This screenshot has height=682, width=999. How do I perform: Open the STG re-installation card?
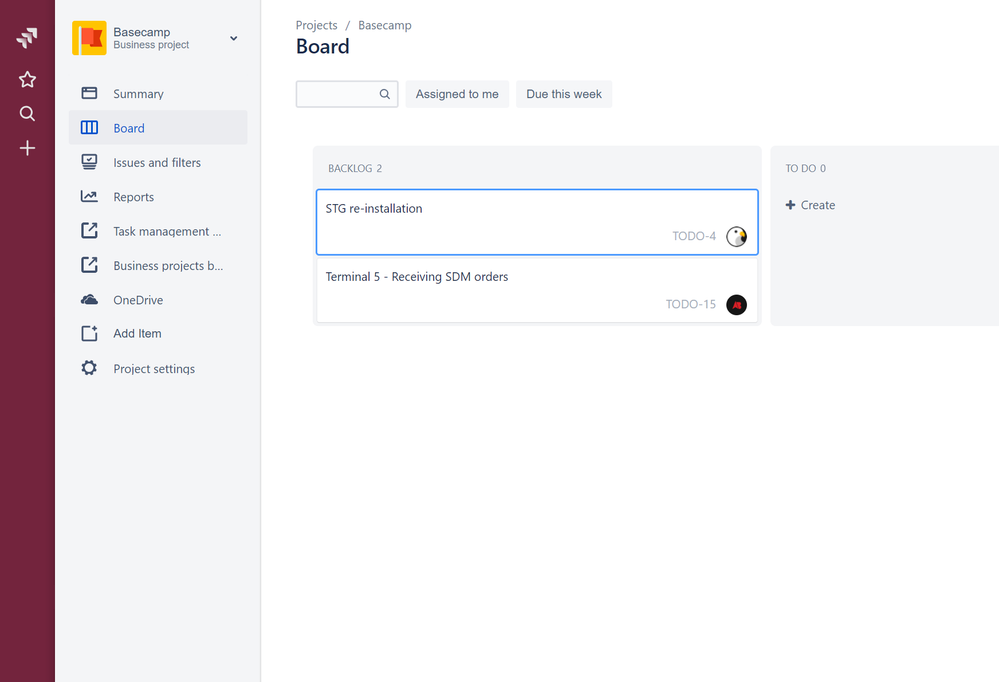(x=537, y=222)
